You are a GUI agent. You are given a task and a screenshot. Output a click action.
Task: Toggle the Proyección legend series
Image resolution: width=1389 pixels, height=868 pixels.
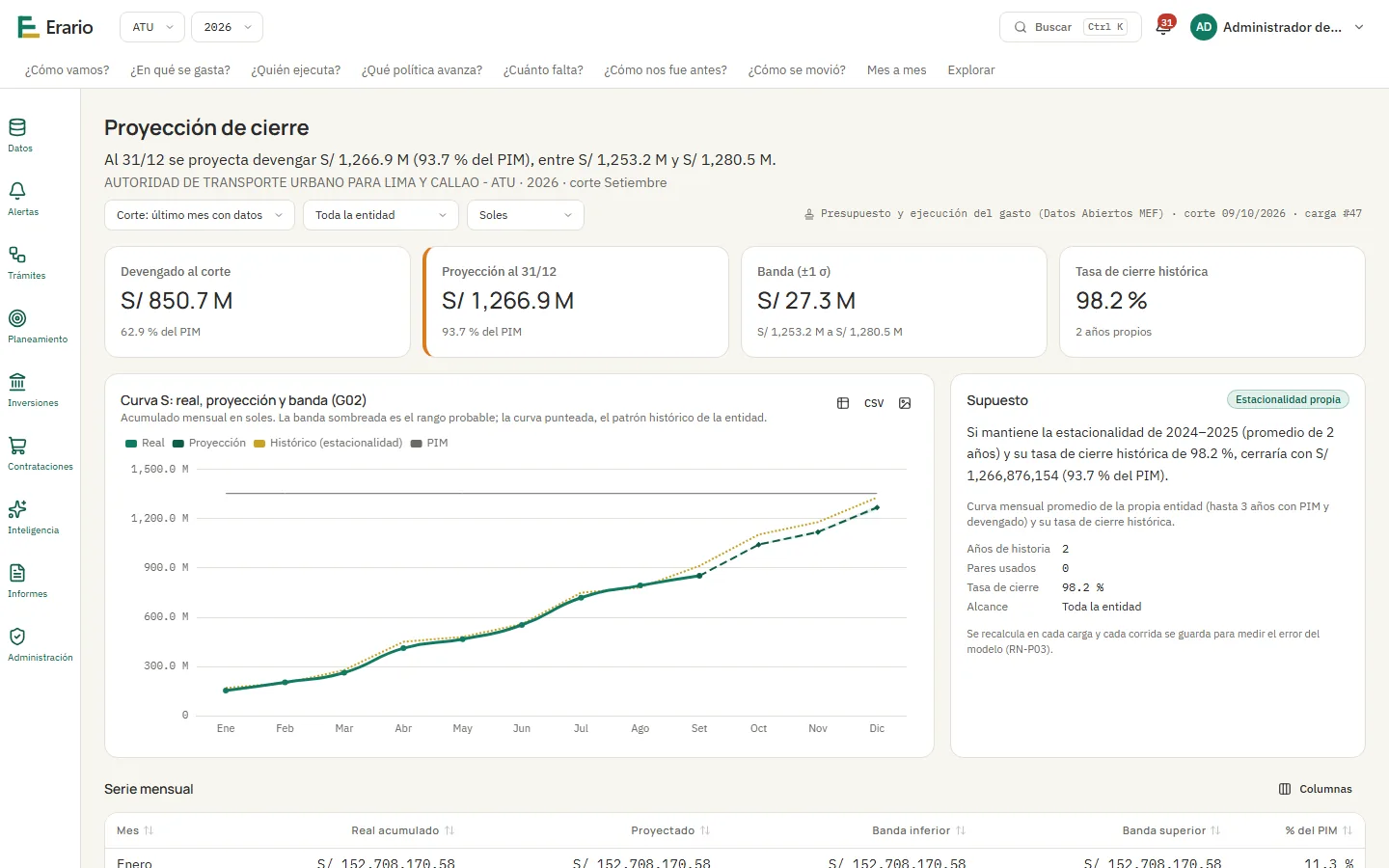pos(209,443)
